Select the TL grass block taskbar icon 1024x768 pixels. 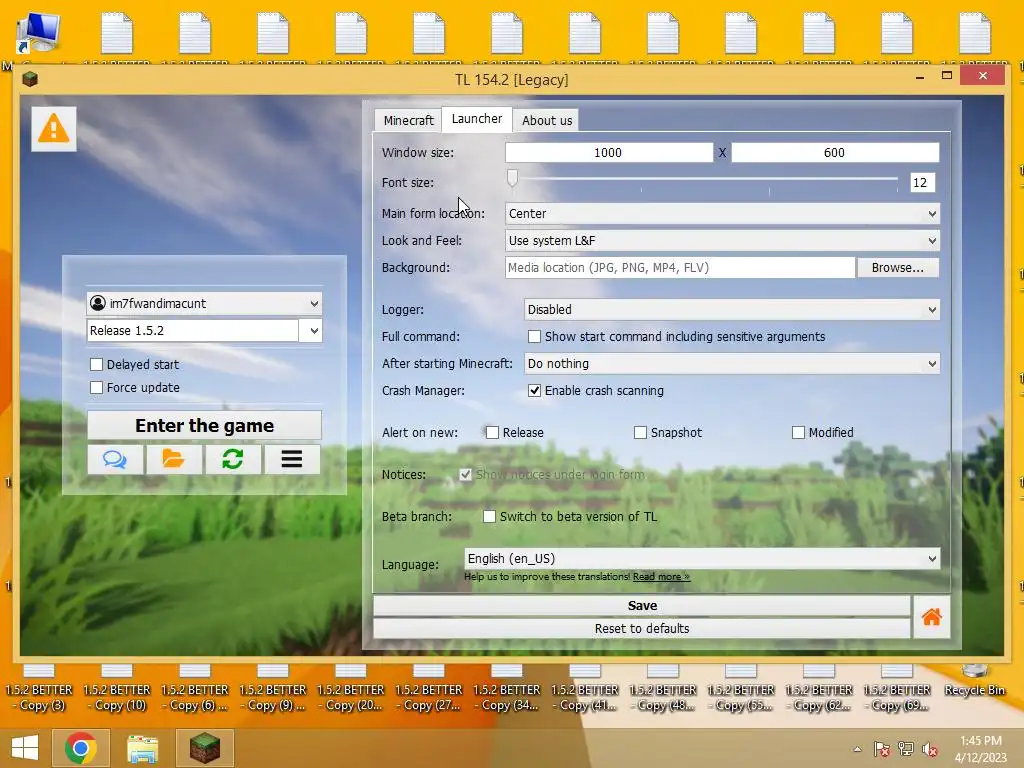coord(204,748)
